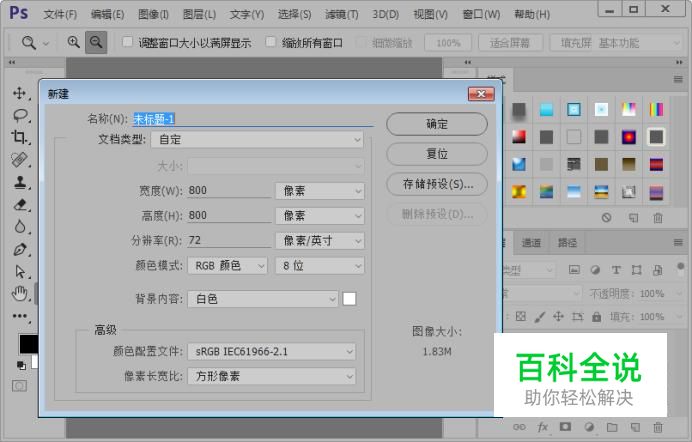Open the resolution unit dropdown
Screen dimensions: 692x442
pos(320,240)
